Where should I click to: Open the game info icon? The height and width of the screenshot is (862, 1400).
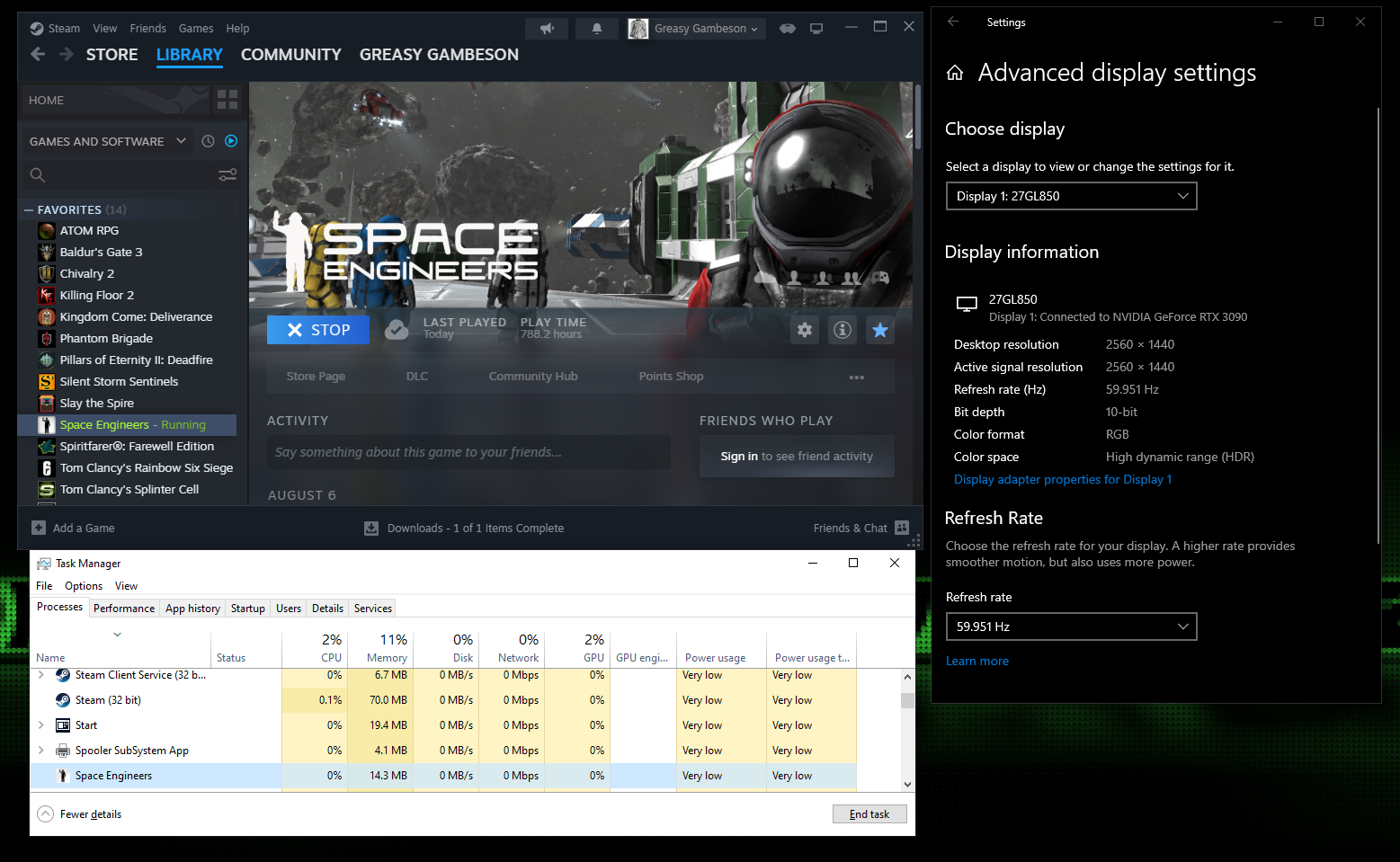(843, 330)
